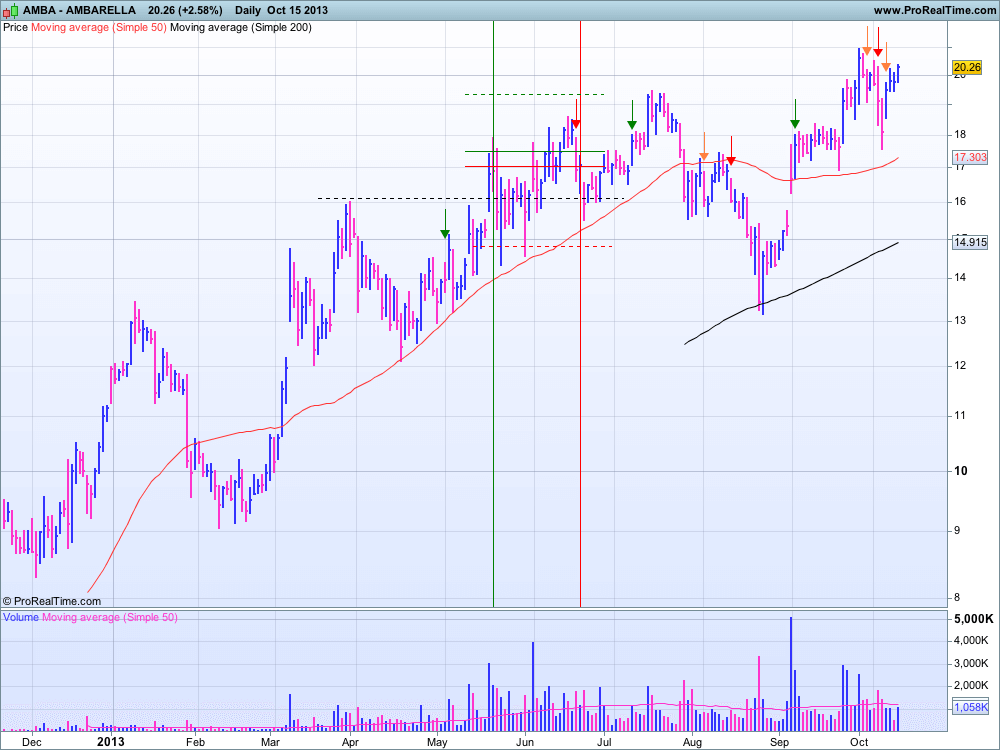The width and height of the screenshot is (1000, 750).
Task: Open the www.ProRealTime.com link
Action: coord(934,10)
